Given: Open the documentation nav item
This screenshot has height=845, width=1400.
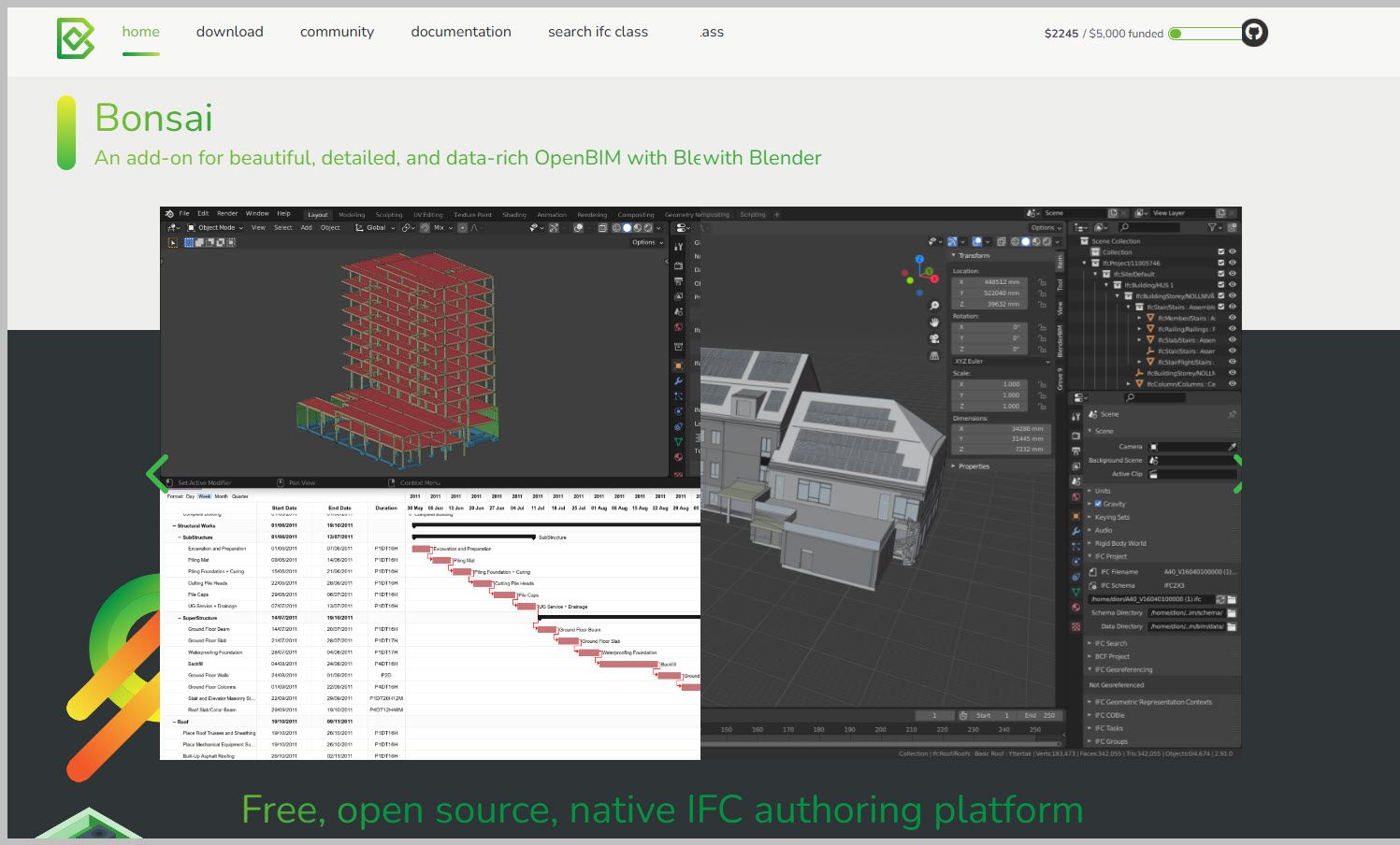Looking at the screenshot, I should click(x=461, y=32).
